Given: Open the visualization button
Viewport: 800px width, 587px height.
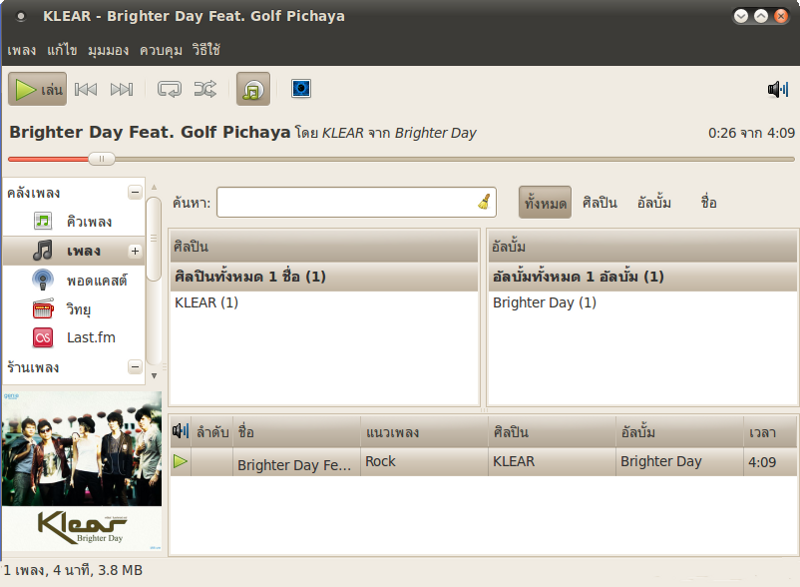Looking at the screenshot, I should click(301, 89).
